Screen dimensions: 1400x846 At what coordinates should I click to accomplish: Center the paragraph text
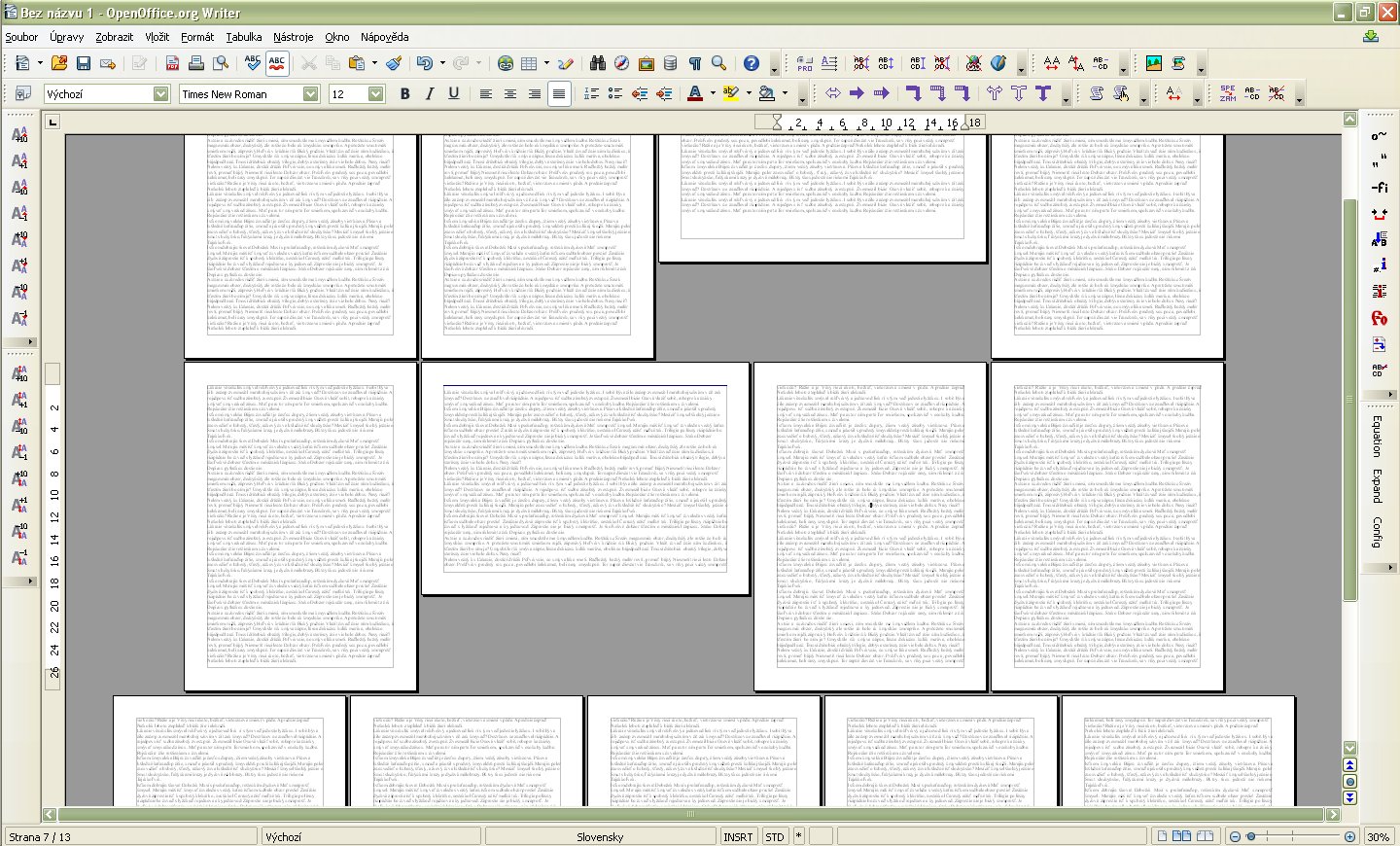tap(509, 93)
